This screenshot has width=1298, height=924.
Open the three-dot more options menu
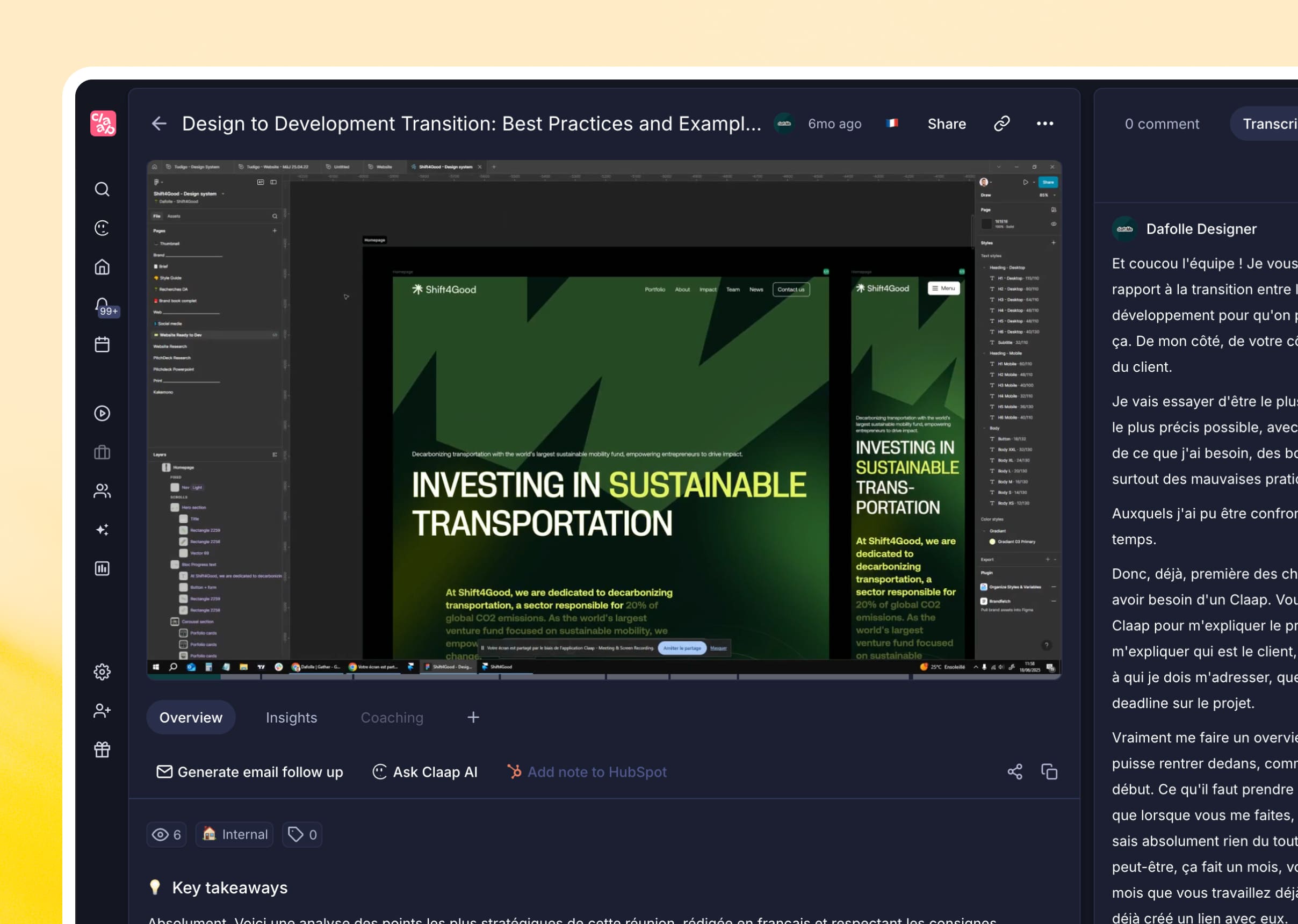pyautogui.click(x=1045, y=124)
